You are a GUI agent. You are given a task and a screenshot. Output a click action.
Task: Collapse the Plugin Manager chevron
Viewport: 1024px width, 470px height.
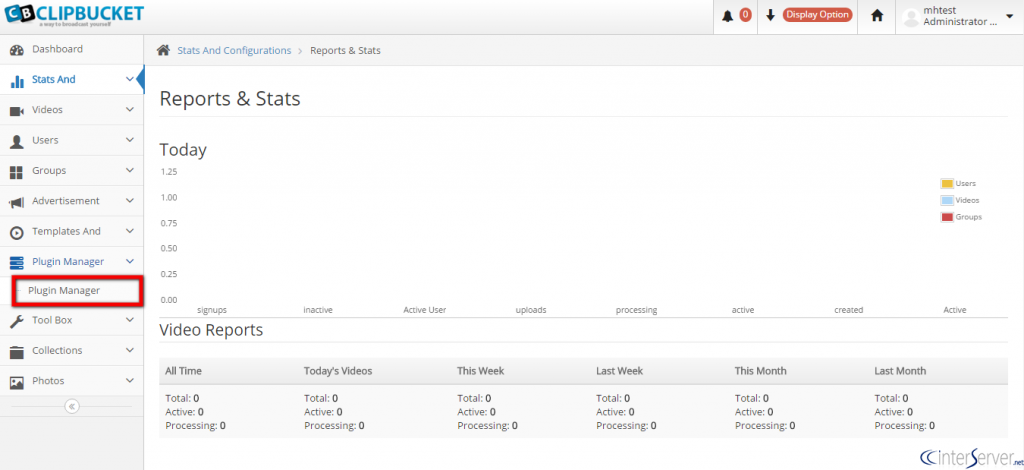(129, 261)
